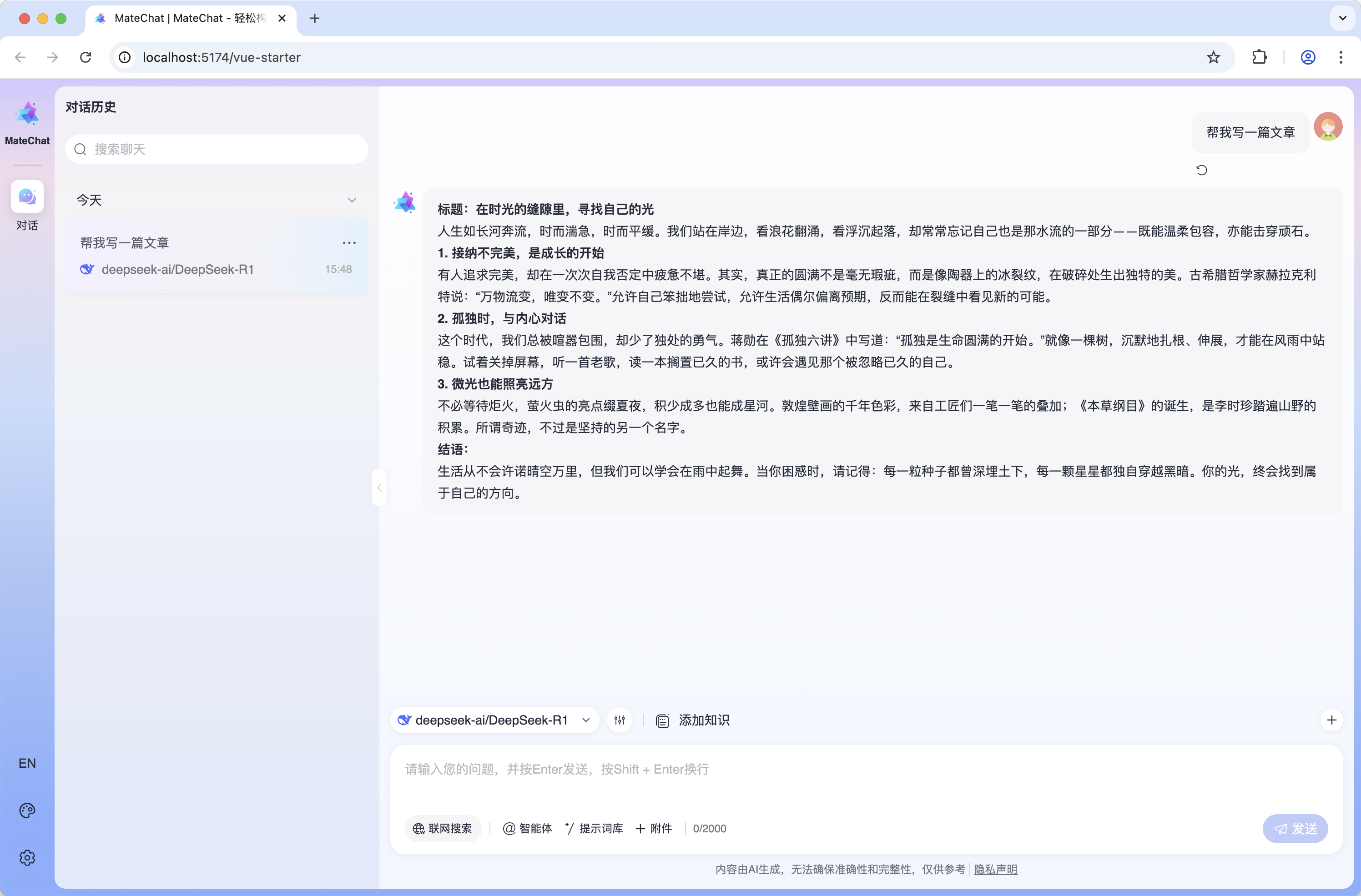Screen dimensions: 1361x896
Task: Open the more options menu on 帮我写一篇文章
Action: coord(349,242)
